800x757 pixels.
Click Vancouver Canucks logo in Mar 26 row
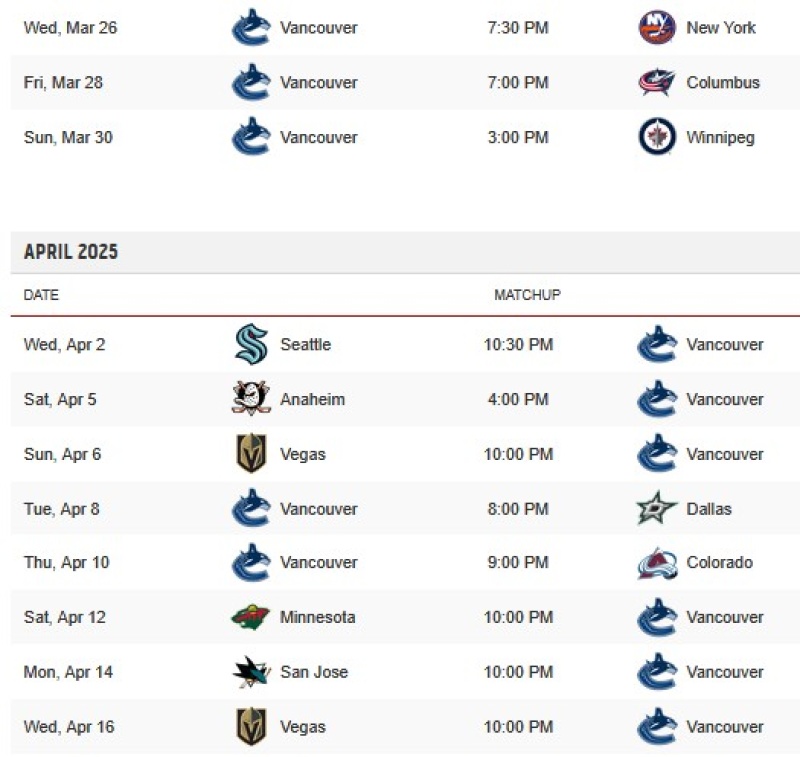tap(251, 27)
